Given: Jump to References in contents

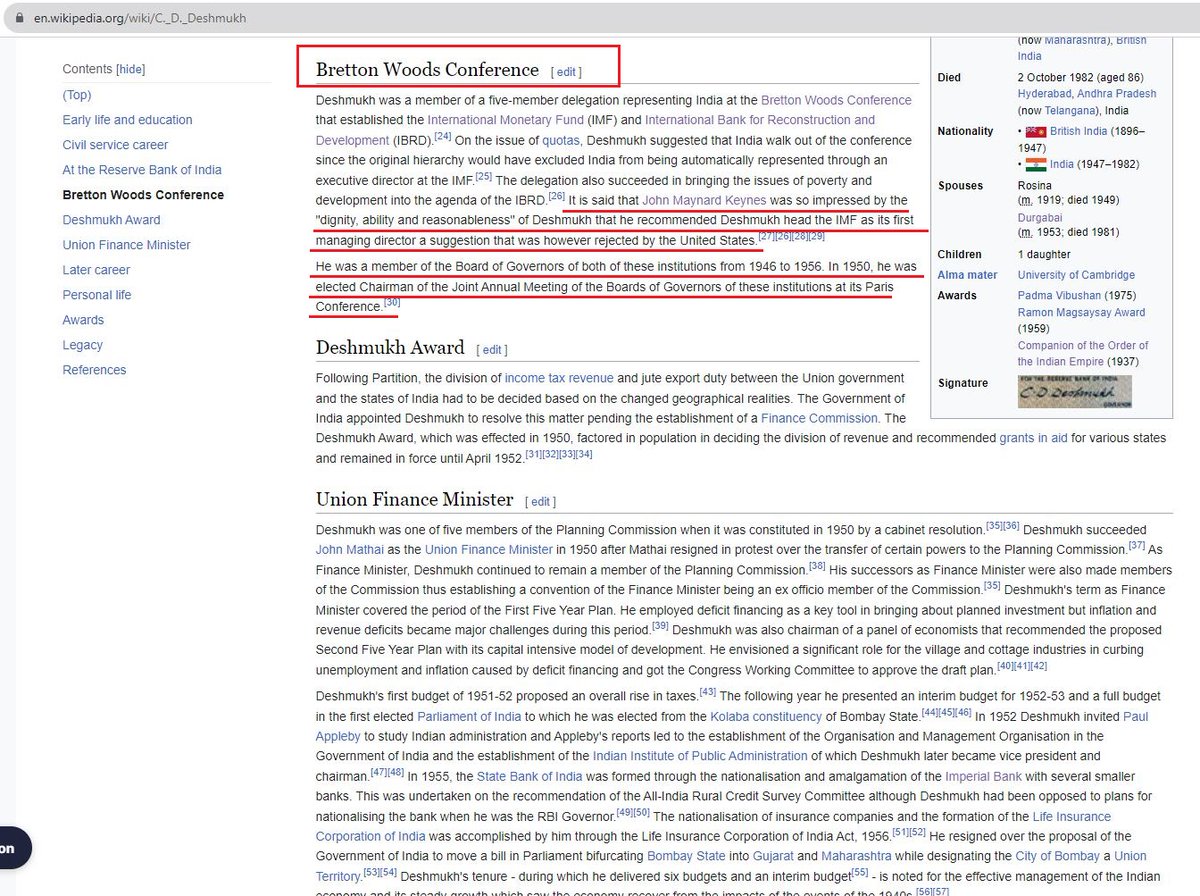Looking at the screenshot, I should coord(94,370).
